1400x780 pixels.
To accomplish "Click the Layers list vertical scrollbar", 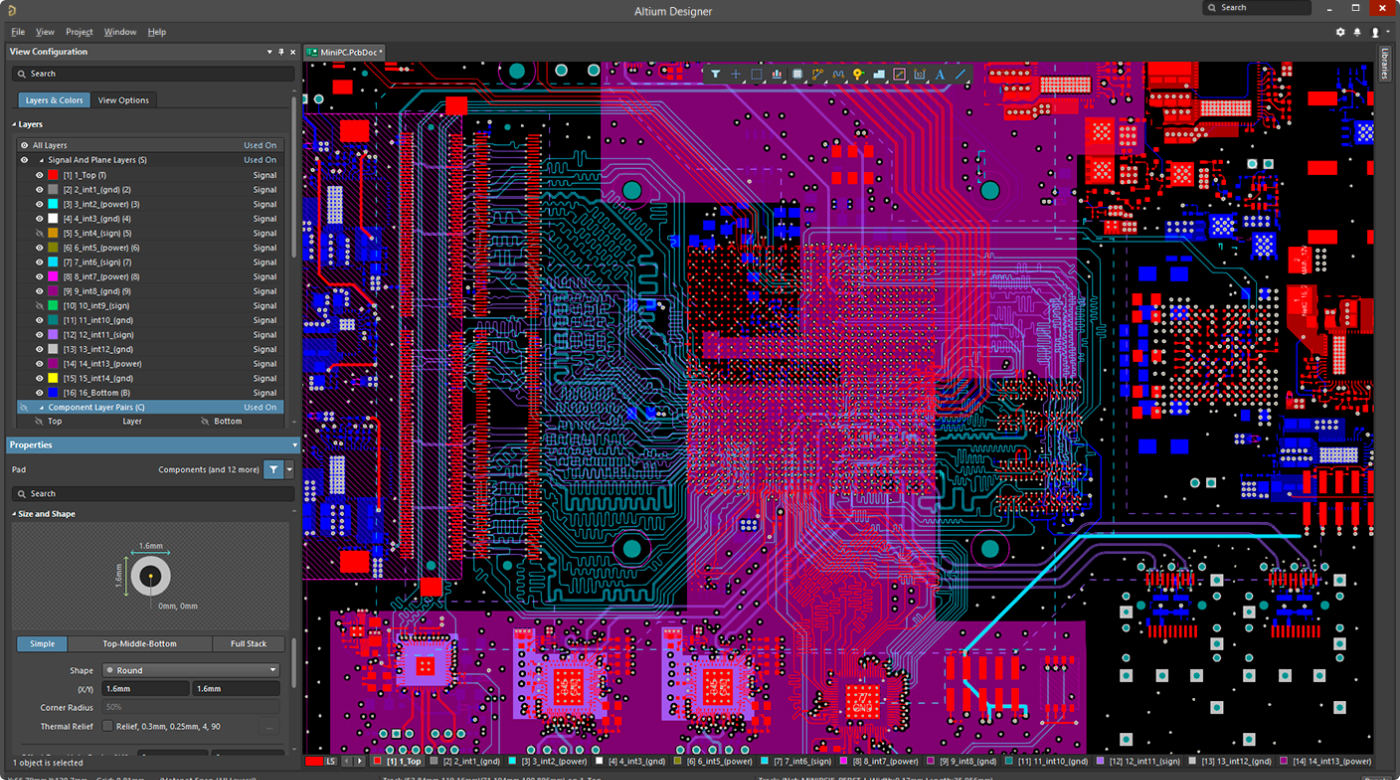I will (x=294, y=175).
